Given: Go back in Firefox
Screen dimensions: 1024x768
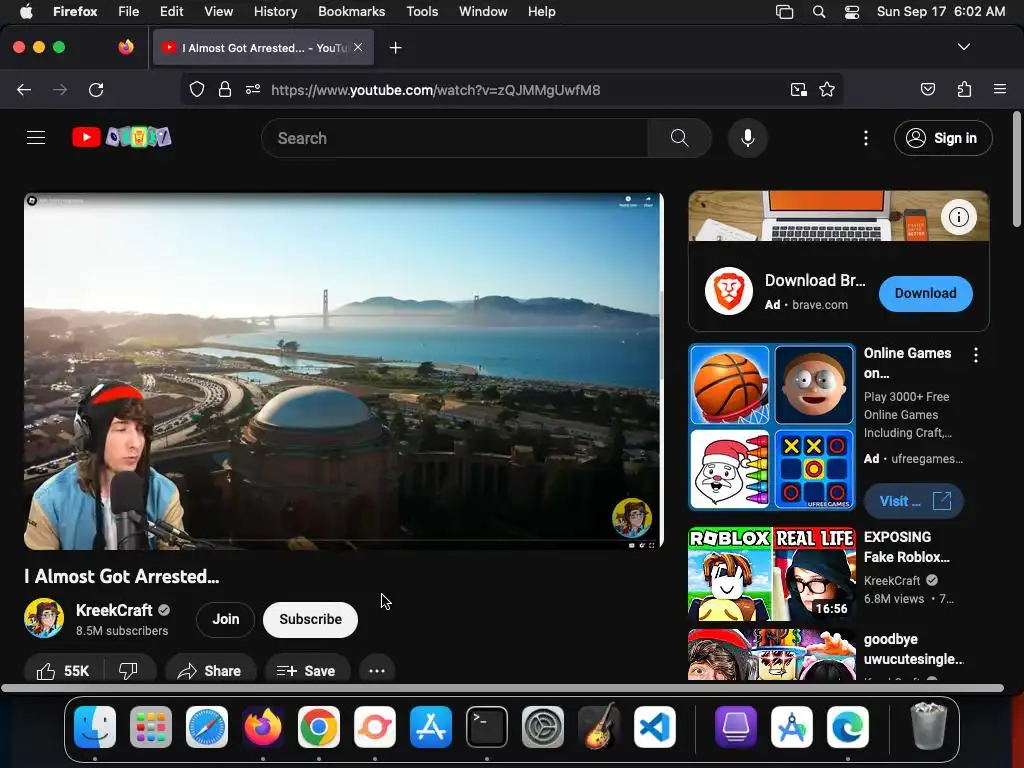Looking at the screenshot, I should [x=24, y=89].
